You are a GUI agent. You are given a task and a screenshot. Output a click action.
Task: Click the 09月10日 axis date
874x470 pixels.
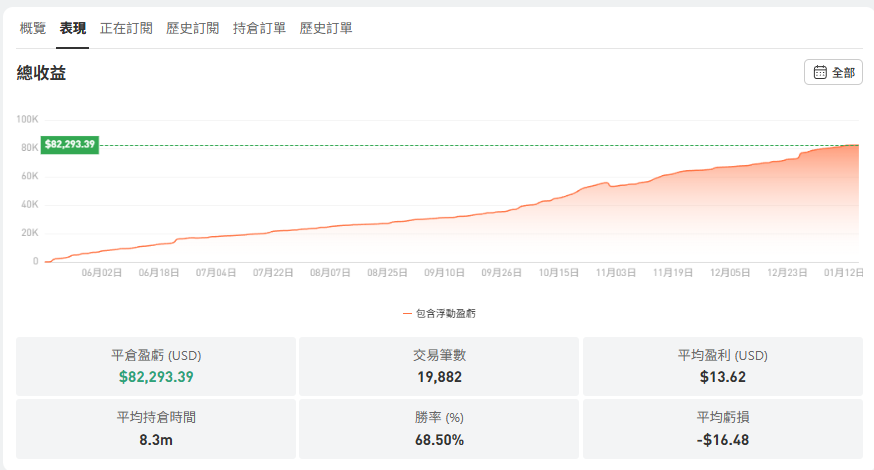(x=444, y=273)
